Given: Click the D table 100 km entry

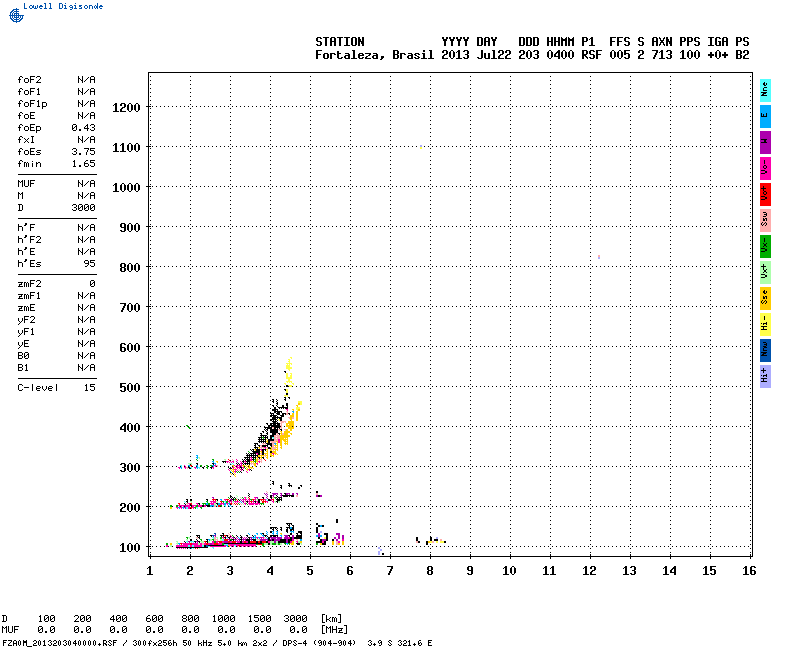Looking at the screenshot, I should pos(47,618).
